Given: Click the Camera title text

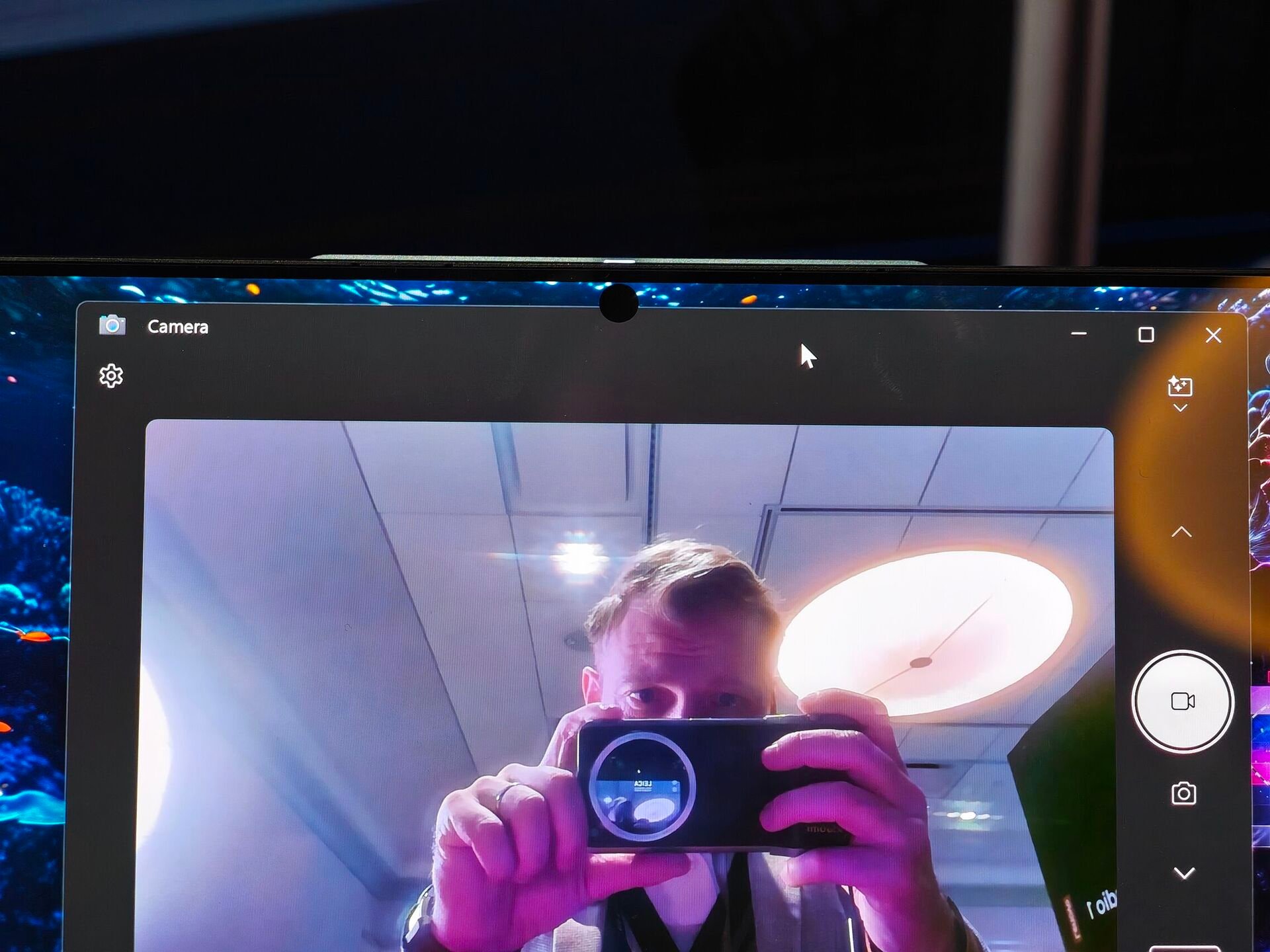Looking at the screenshot, I should click(x=178, y=327).
